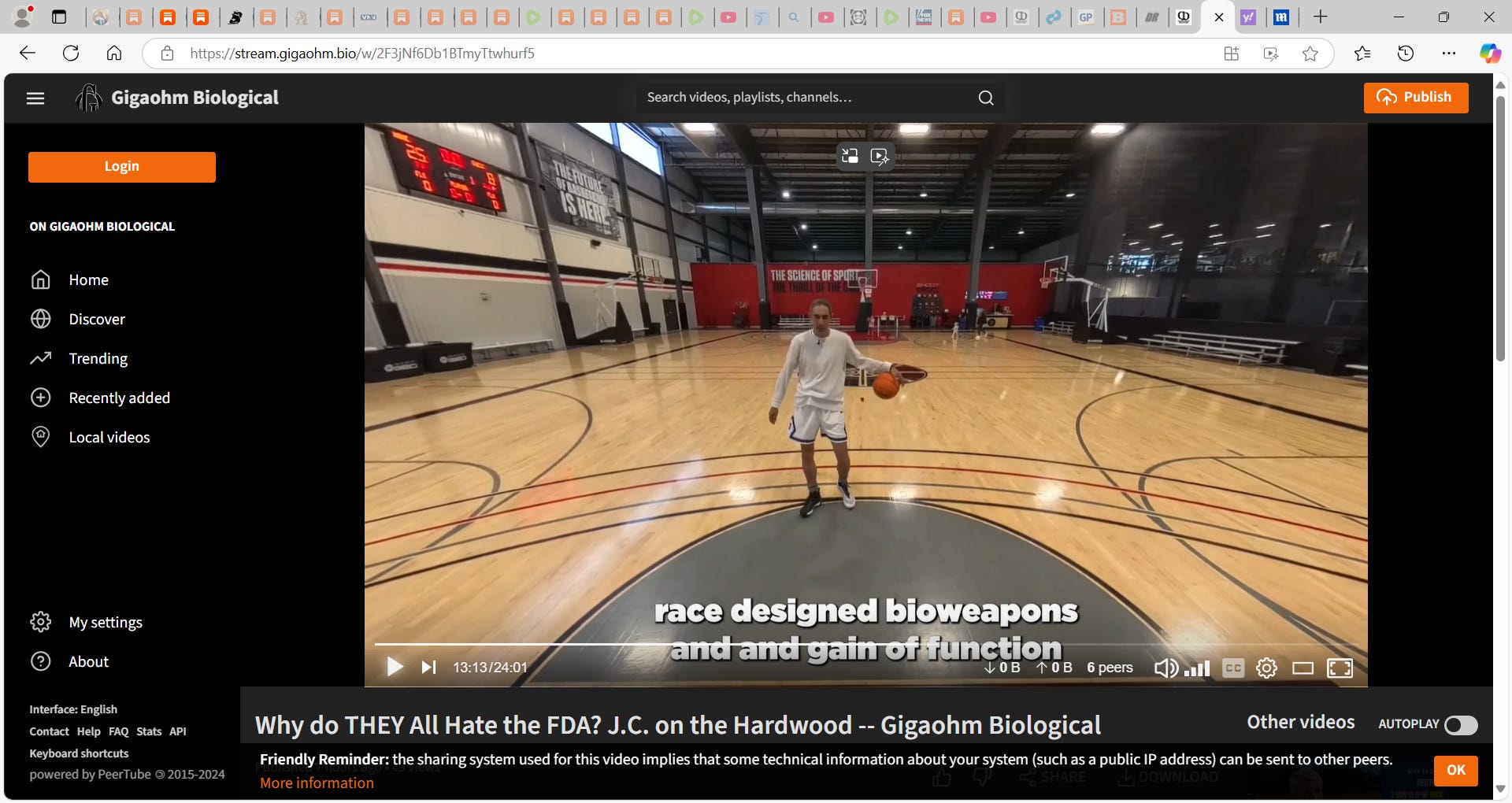1512x803 pixels.
Task: Open the Help footer link
Action: (x=88, y=731)
